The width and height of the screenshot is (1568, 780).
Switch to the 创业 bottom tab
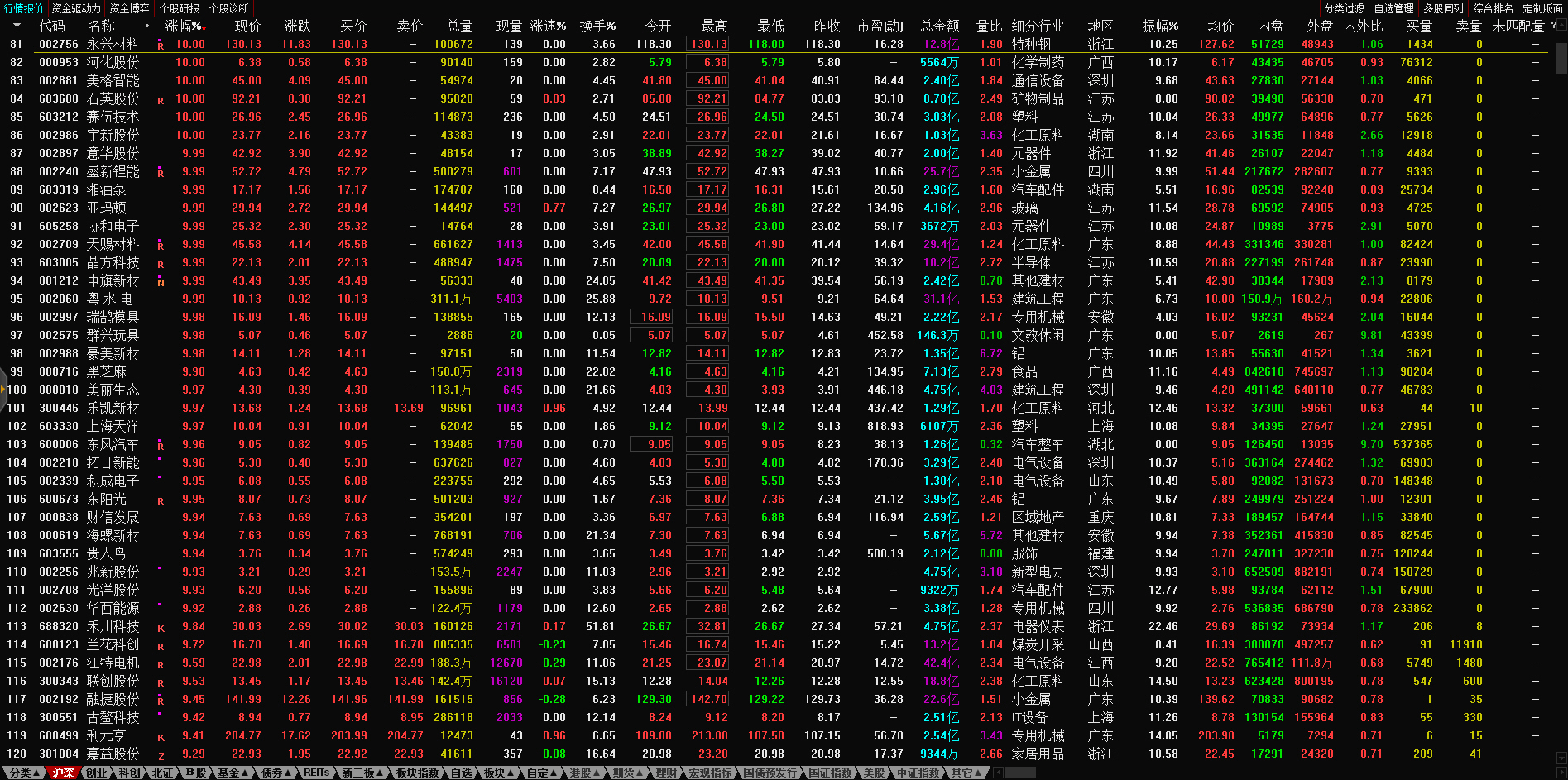(97, 773)
